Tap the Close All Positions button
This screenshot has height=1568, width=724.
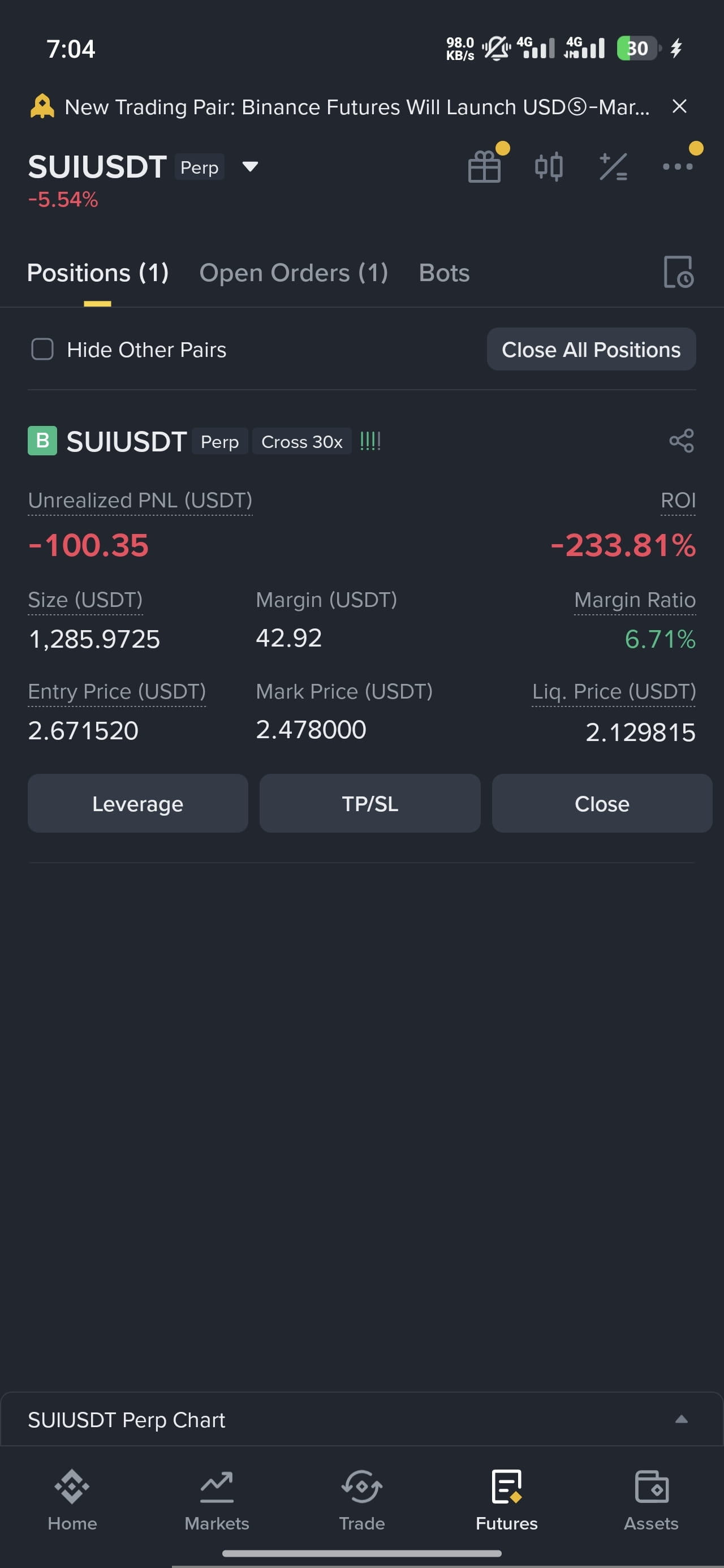pyautogui.click(x=591, y=350)
